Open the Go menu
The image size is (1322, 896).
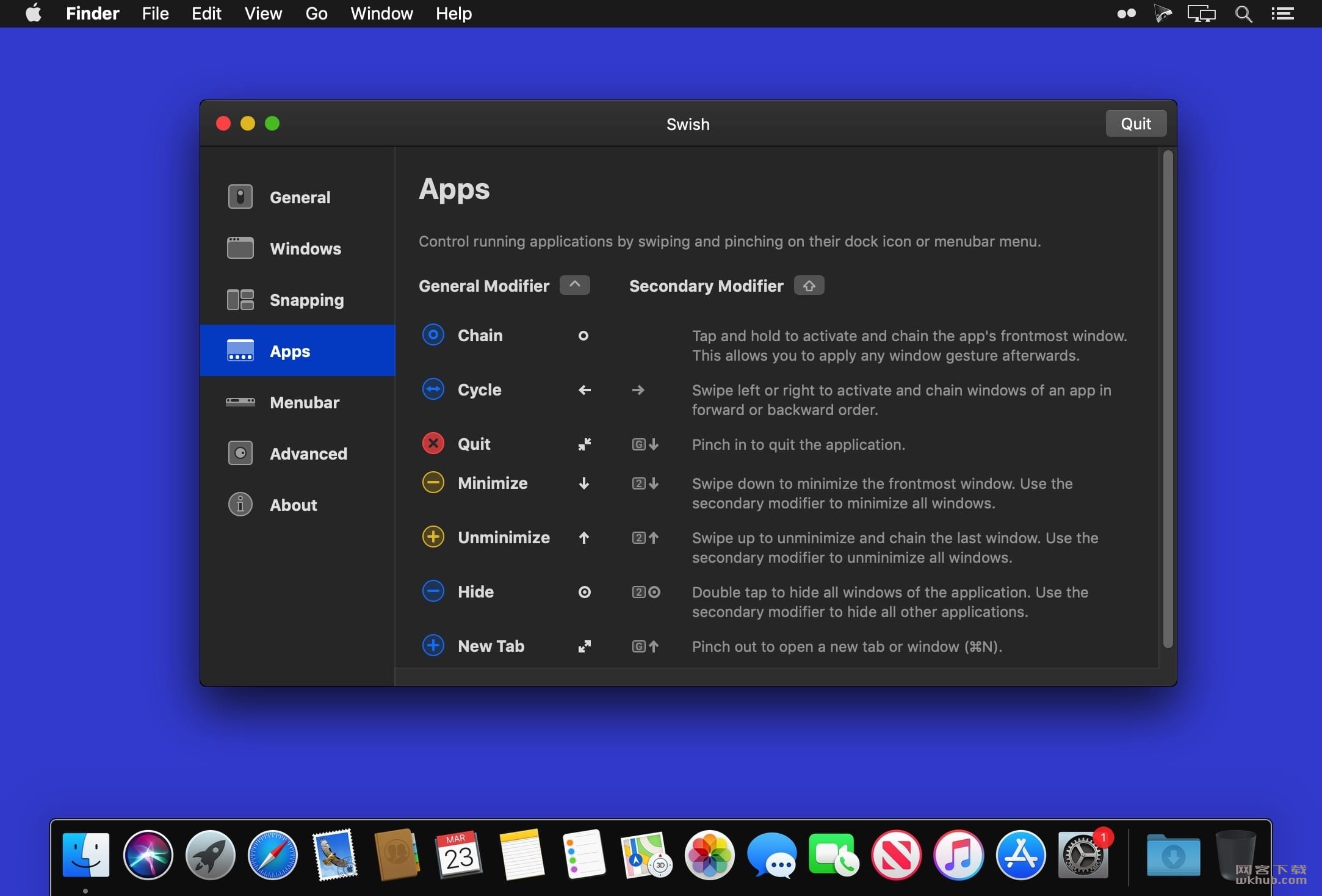[316, 13]
